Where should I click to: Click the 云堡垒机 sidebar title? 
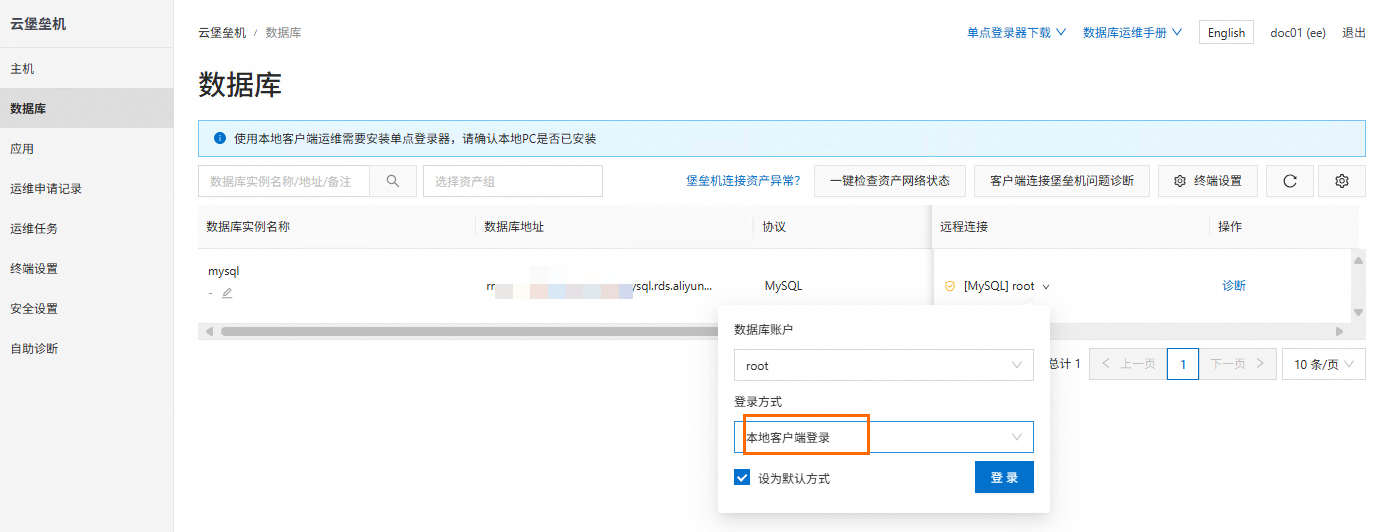click(x=38, y=23)
